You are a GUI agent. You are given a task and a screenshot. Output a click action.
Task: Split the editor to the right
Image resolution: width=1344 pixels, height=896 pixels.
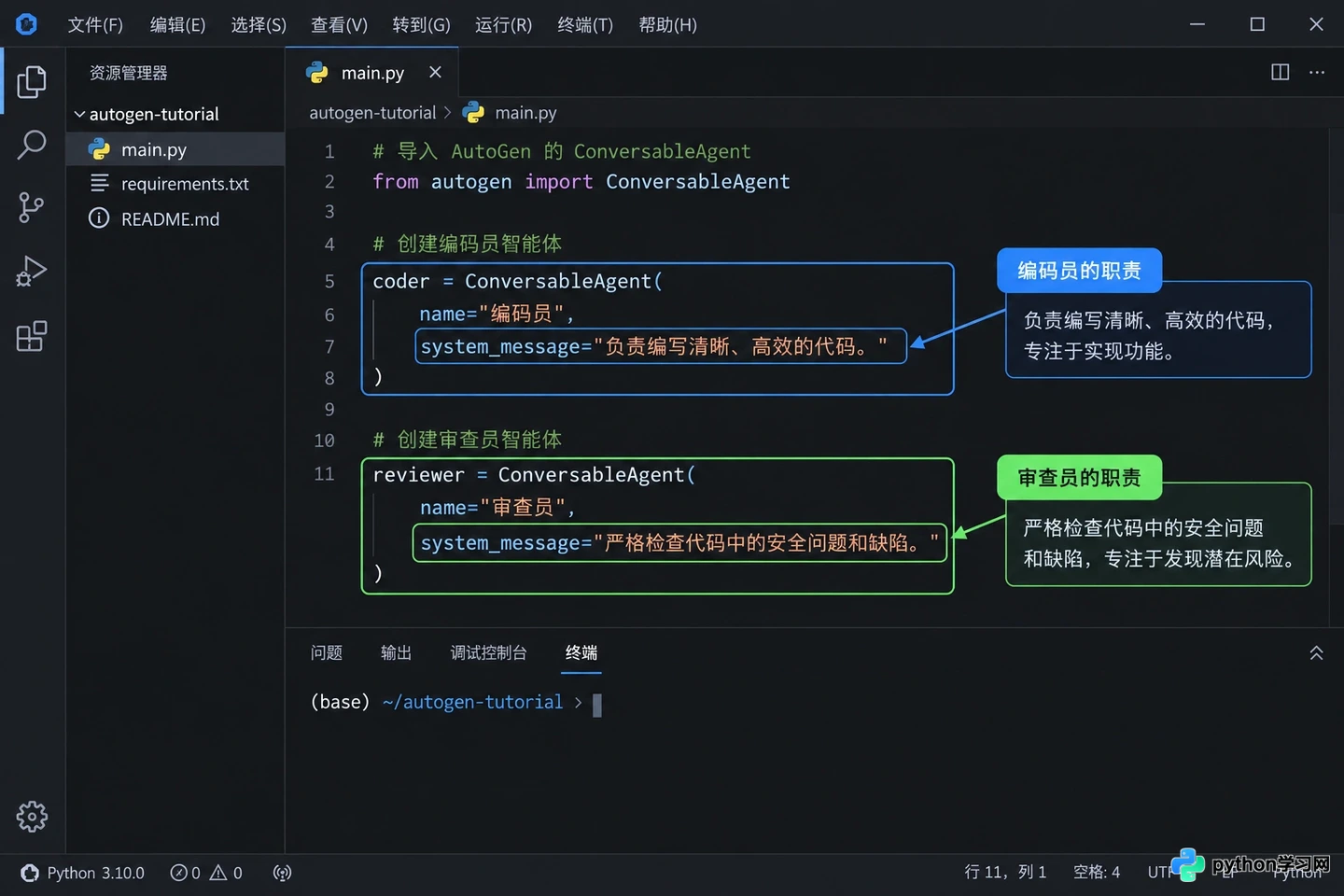(x=1281, y=72)
